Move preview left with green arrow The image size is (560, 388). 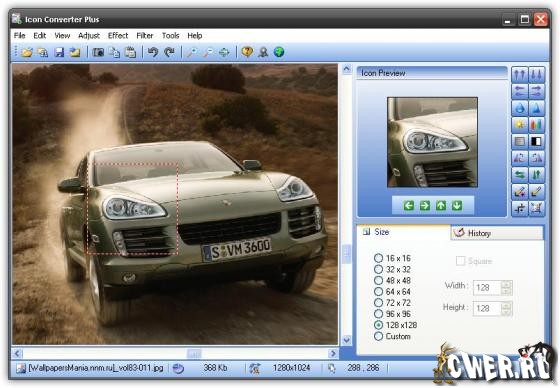point(409,205)
